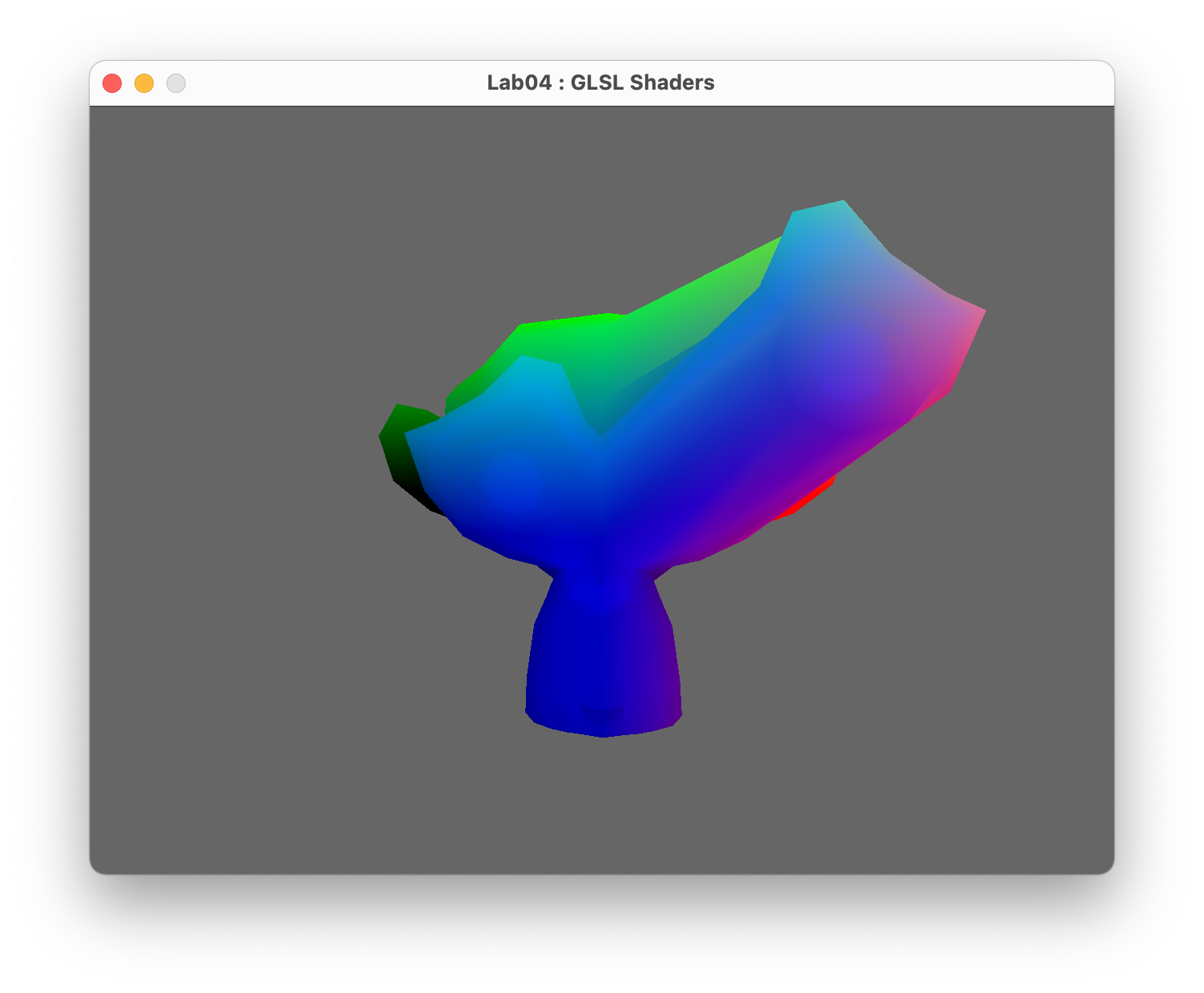Click the V-shaped notch between cyan peaks

tap(599, 428)
